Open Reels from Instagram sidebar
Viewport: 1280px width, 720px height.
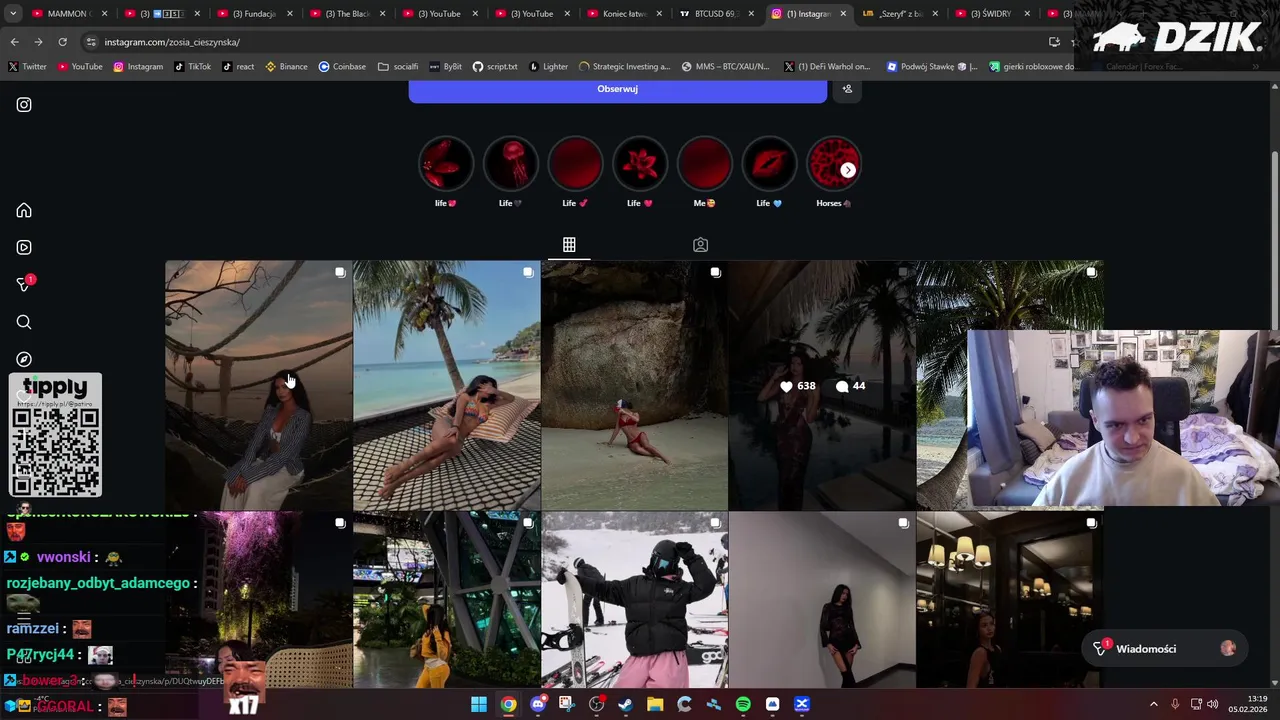[x=24, y=247]
